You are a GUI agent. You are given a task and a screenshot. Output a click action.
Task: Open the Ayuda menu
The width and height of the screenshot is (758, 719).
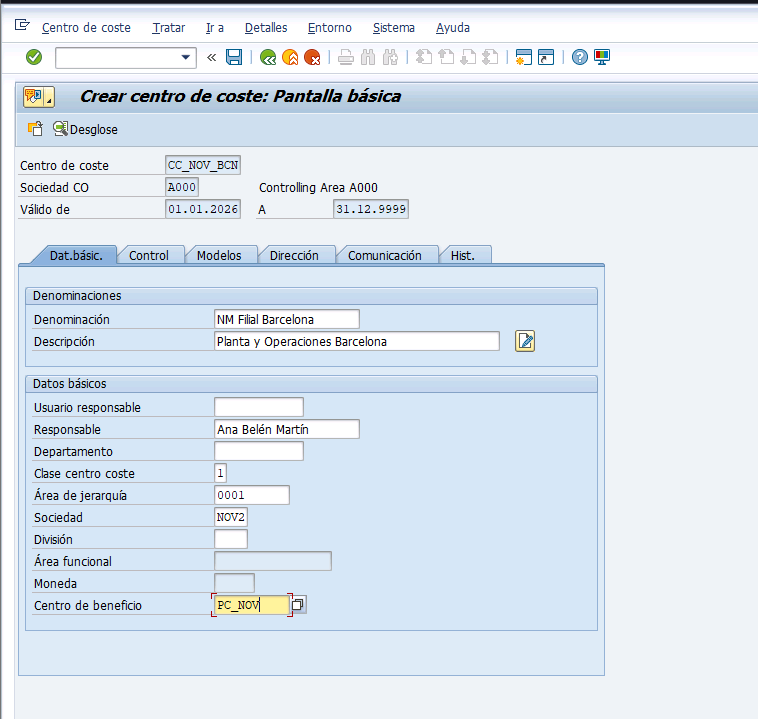452,28
